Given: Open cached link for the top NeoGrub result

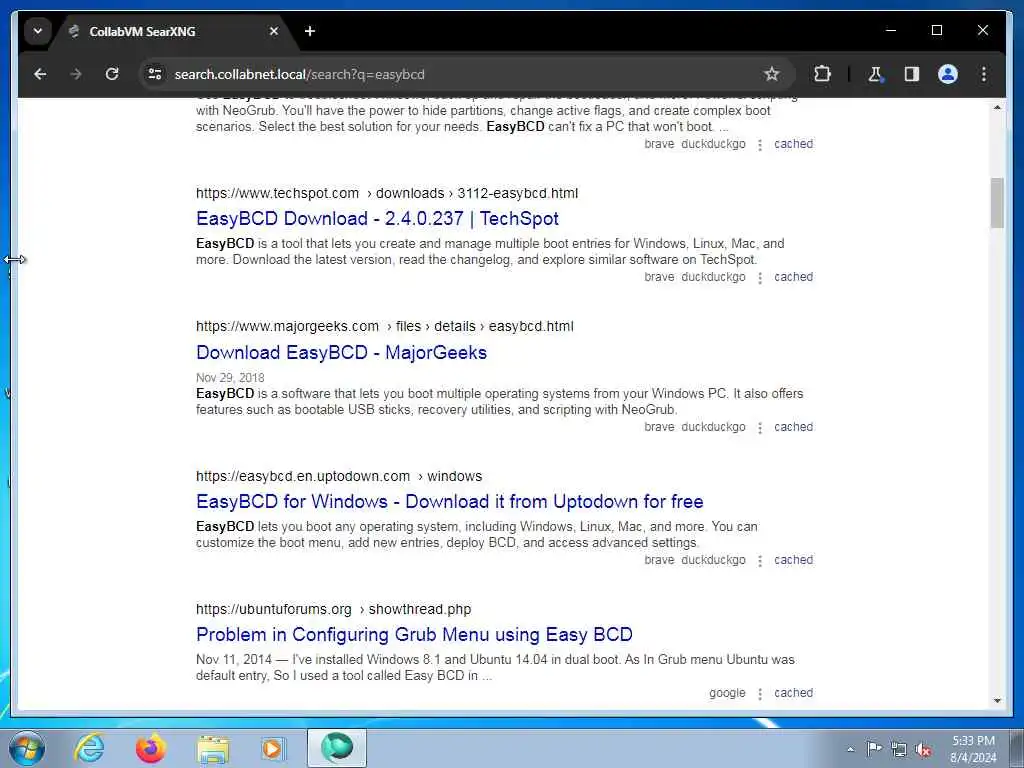Looking at the screenshot, I should pyautogui.click(x=793, y=144).
